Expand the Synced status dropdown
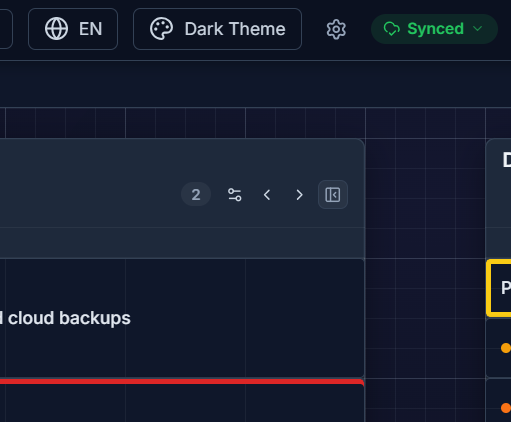This screenshot has height=422, width=511. (434, 29)
